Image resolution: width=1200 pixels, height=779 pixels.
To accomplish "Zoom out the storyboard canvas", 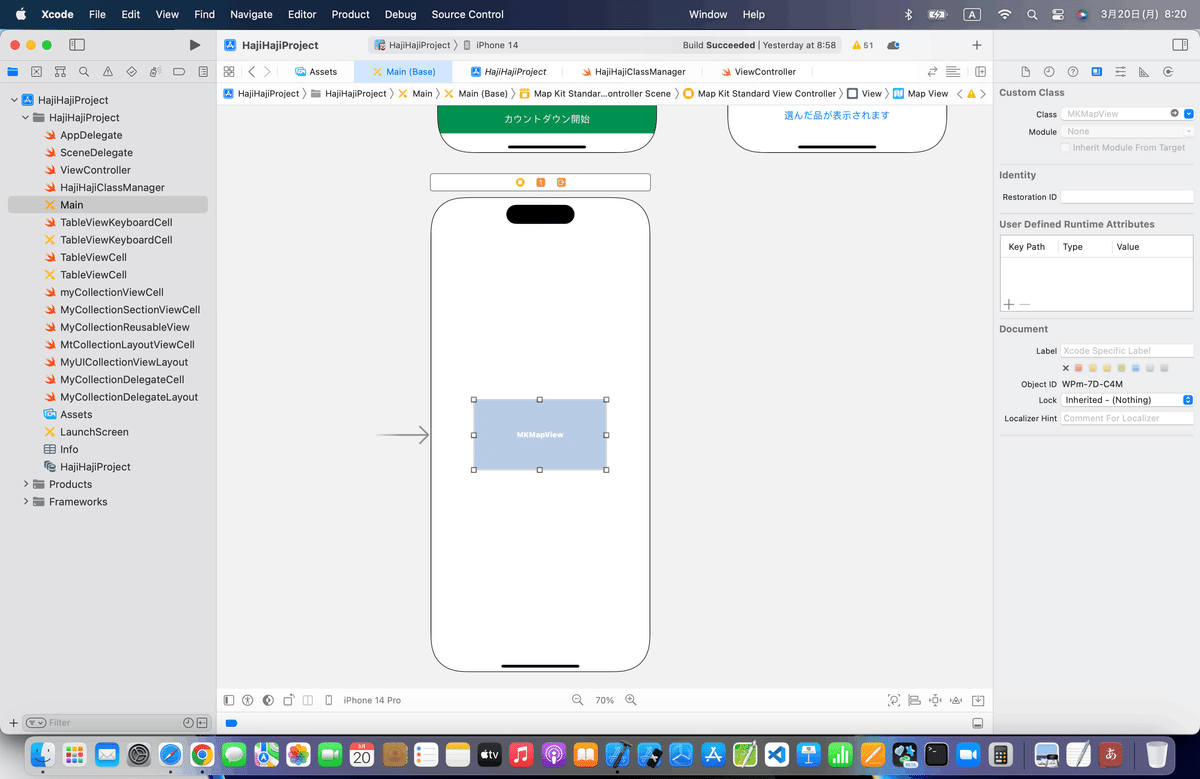I will (x=577, y=700).
